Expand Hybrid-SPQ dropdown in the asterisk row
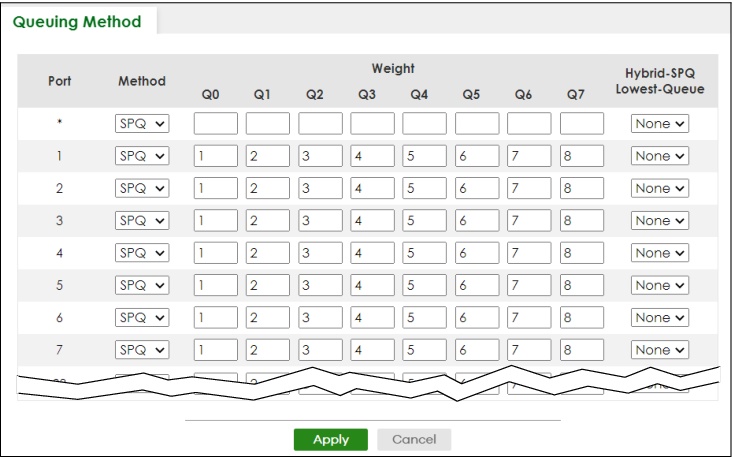 point(660,124)
